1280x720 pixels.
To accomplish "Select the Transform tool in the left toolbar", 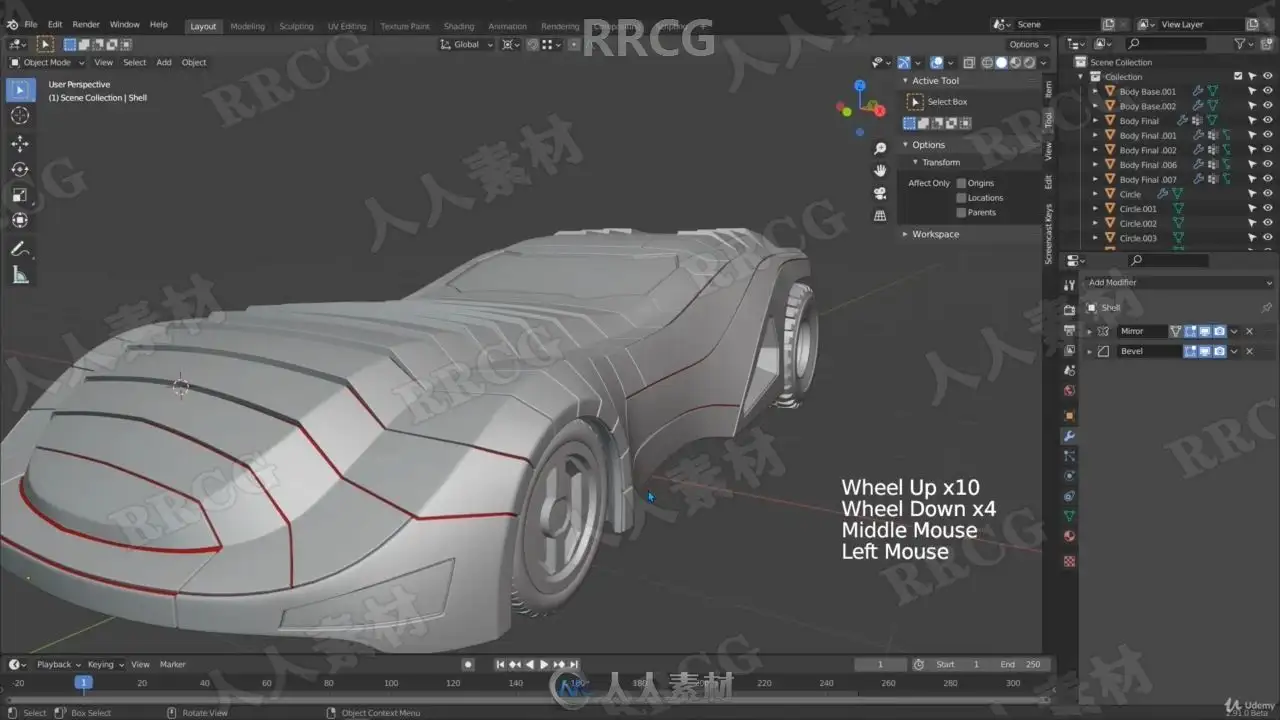I will 20,220.
